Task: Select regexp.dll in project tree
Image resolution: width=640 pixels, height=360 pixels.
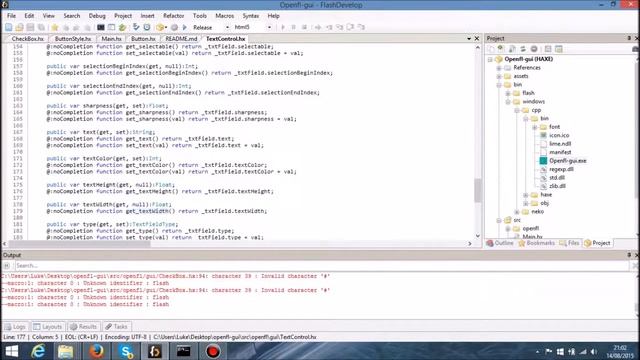Action: [x=561, y=169]
